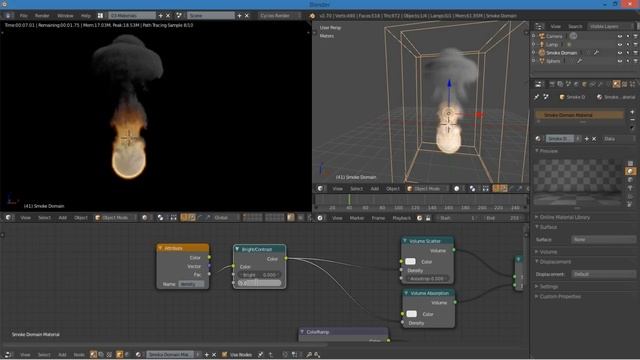Toggle selectability arrow for Smoke Domain
This screenshot has height=360, width=640.
(x=628, y=53)
